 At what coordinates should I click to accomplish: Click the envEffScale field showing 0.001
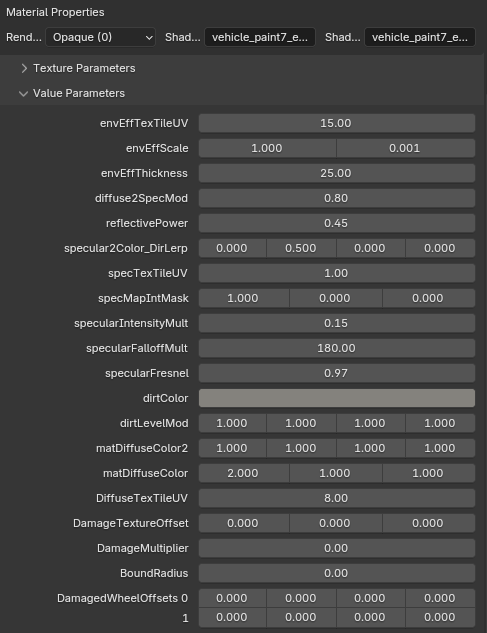[405, 148]
